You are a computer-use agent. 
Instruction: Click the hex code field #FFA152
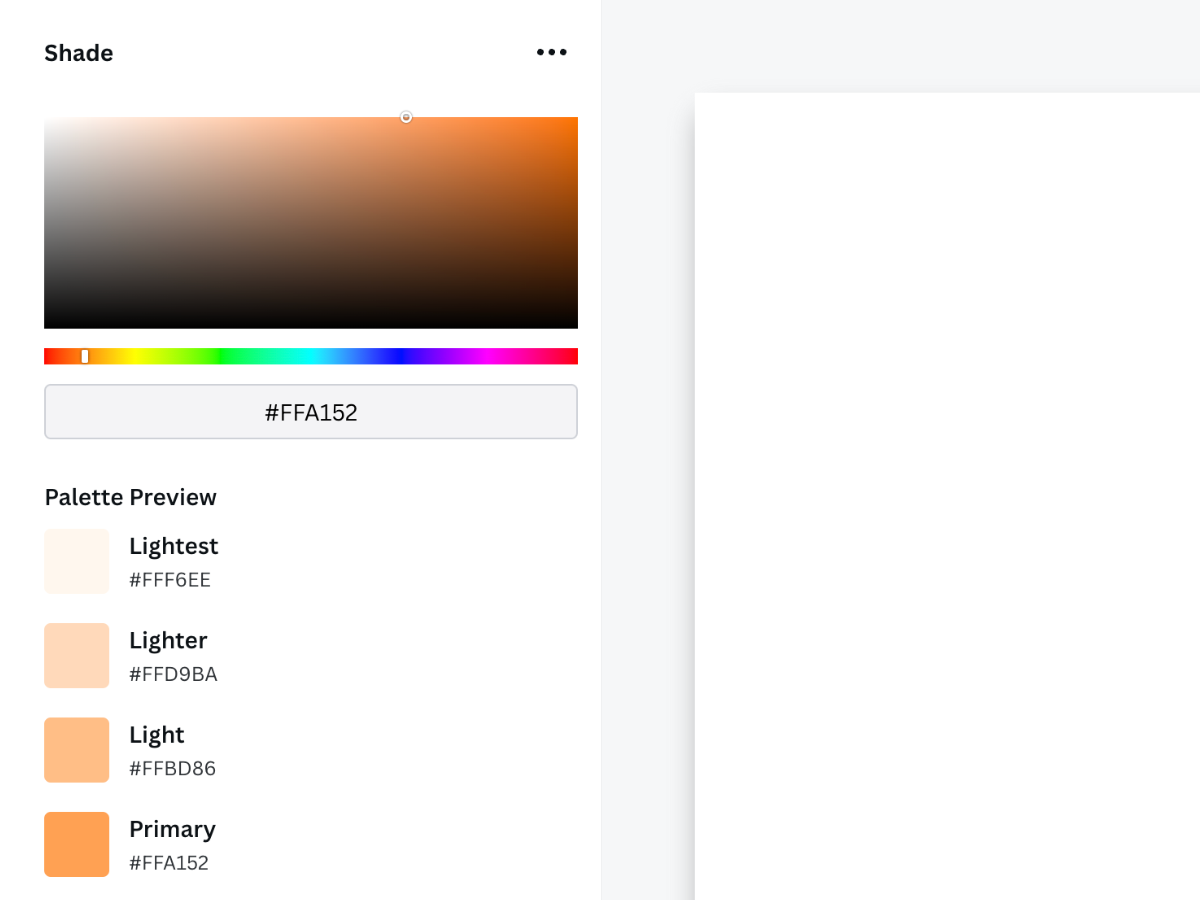311,412
